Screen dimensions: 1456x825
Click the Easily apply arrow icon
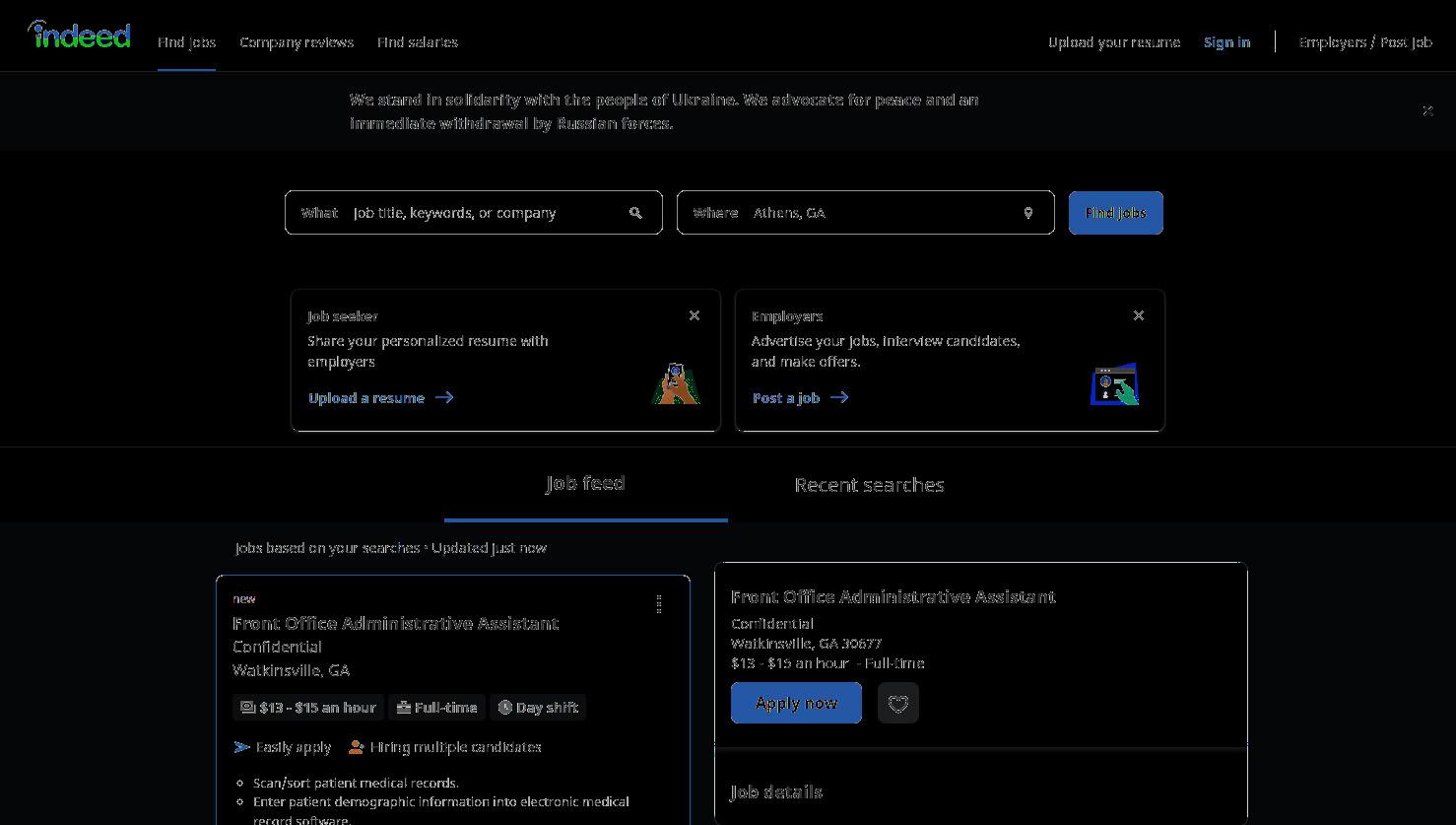pos(241,747)
